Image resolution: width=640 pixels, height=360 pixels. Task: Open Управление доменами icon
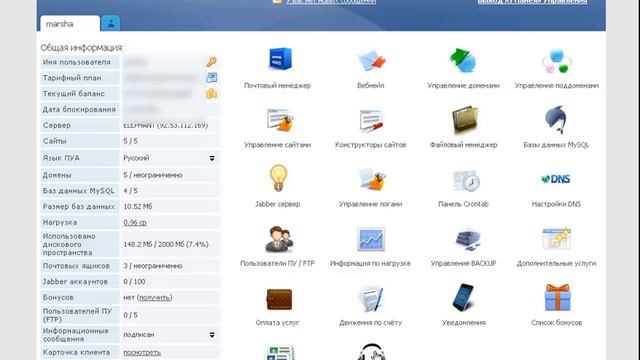point(463,60)
